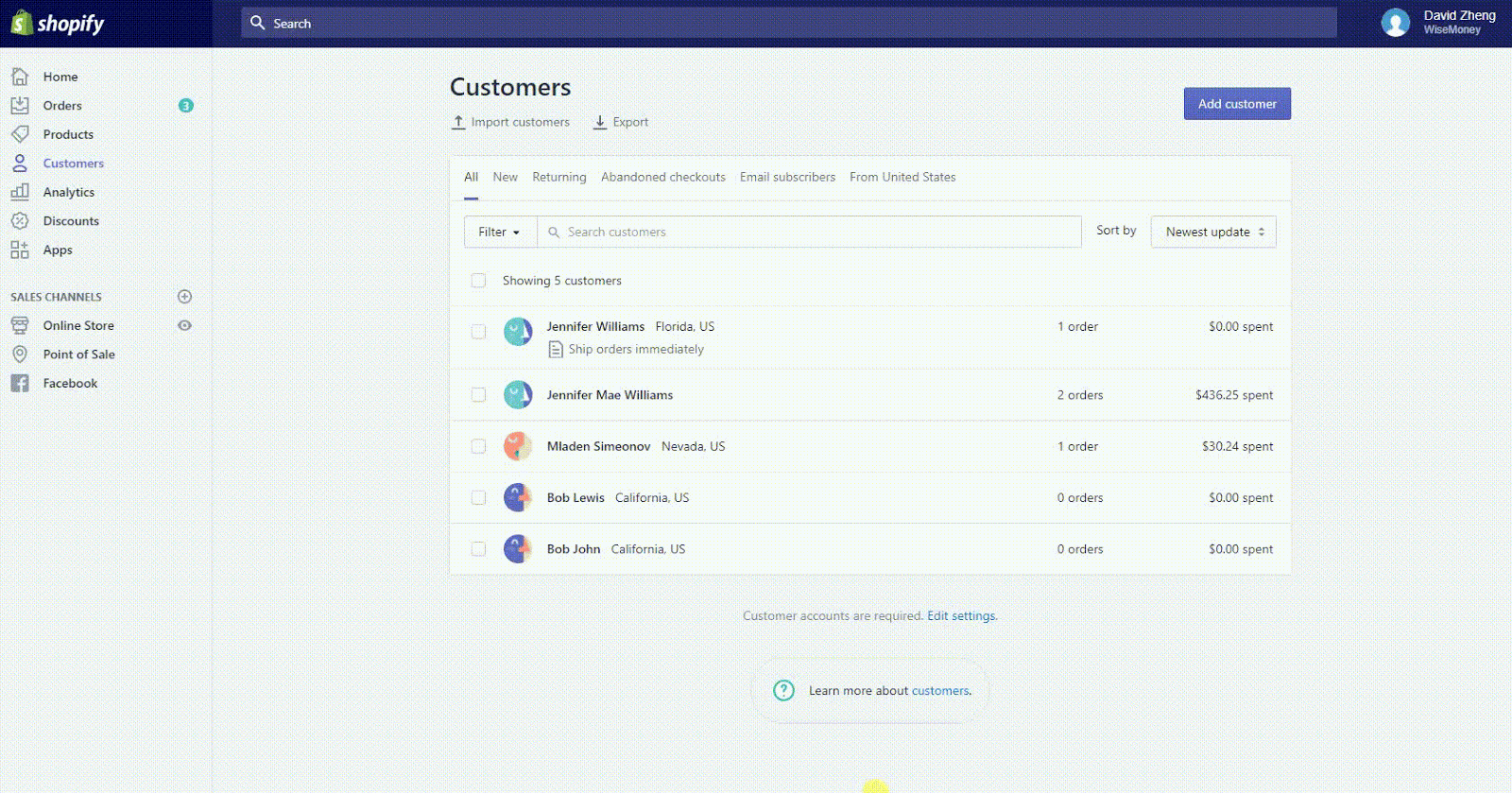Click the Customers person icon
The height and width of the screenshot is (794, 1512).
point(20,164)
